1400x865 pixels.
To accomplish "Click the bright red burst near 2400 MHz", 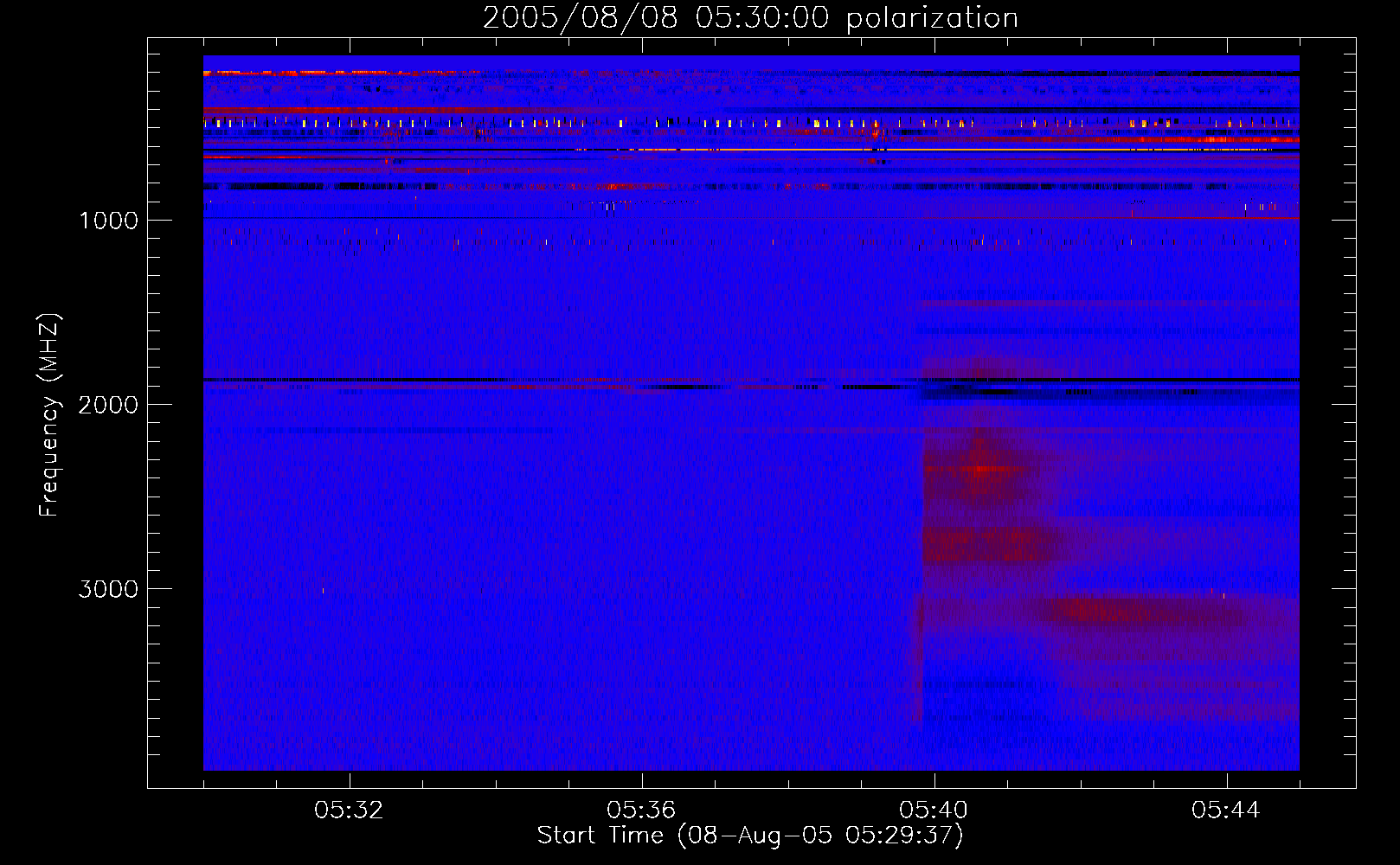I will click(x=980, y=471).
